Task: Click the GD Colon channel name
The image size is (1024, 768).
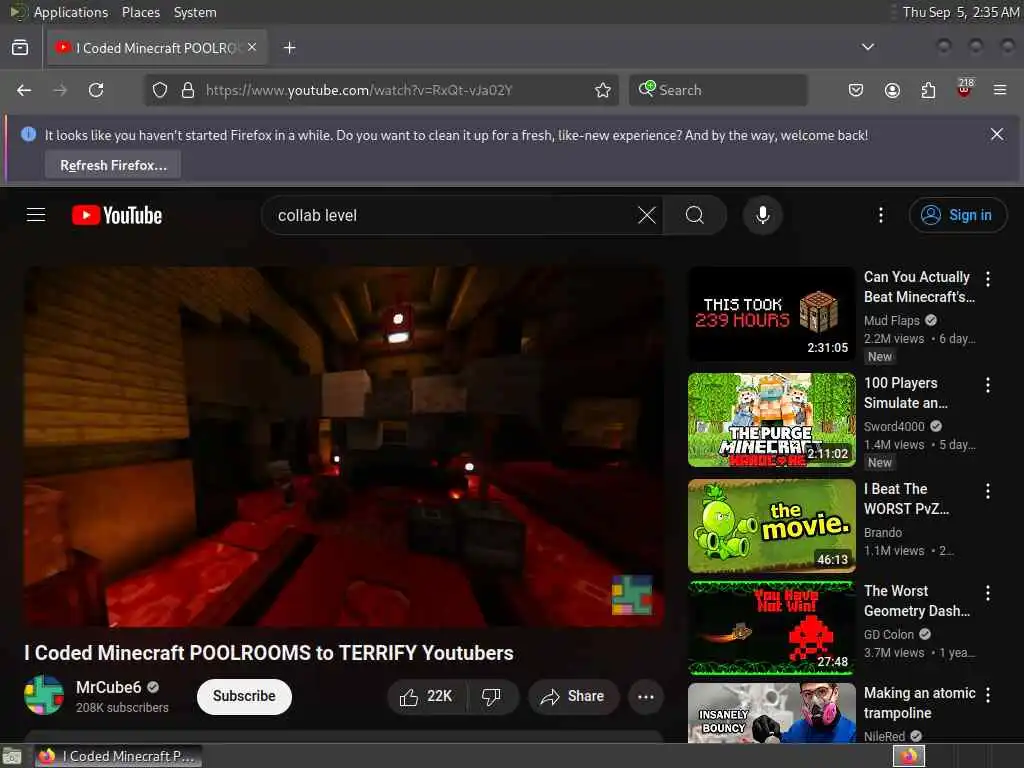Action: tap(889, 634)
